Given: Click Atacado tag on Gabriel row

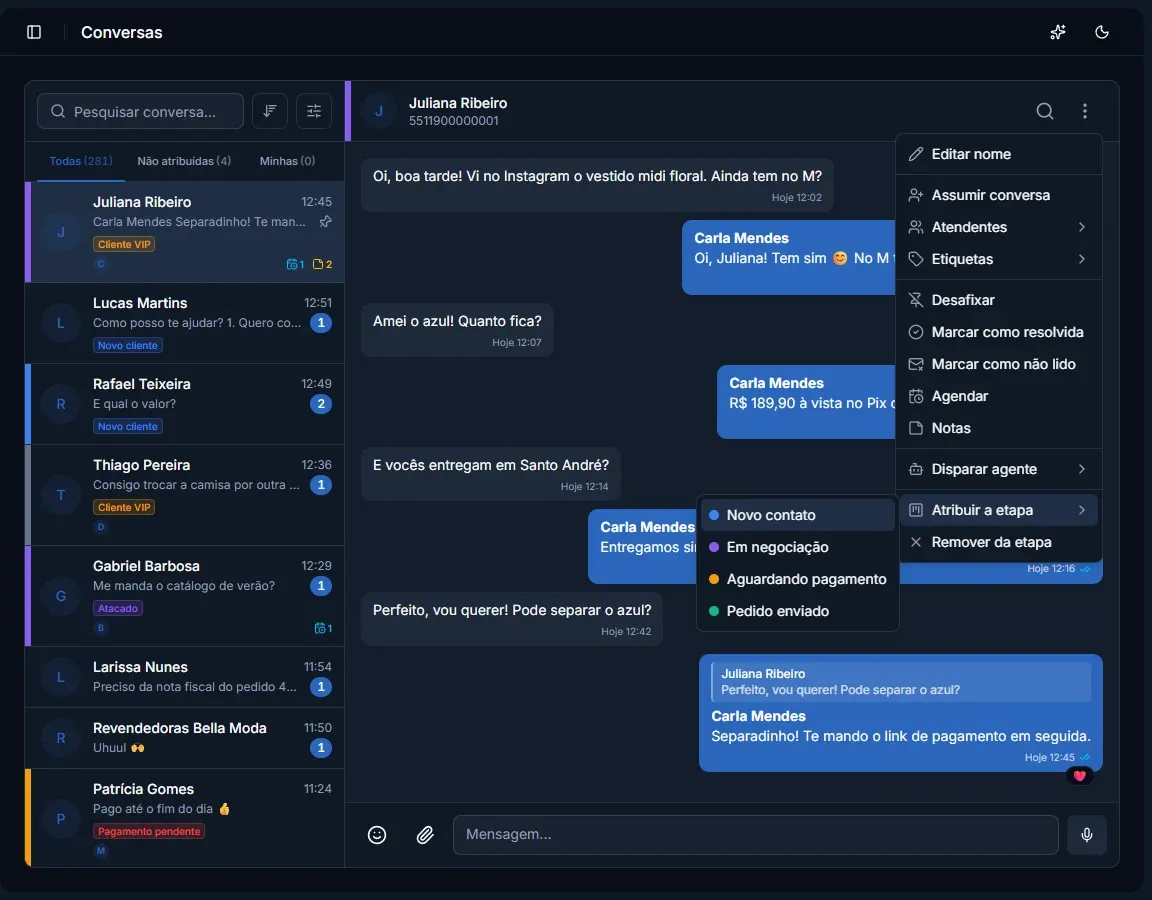Looking at the screenshot, I should coord(118,608).
